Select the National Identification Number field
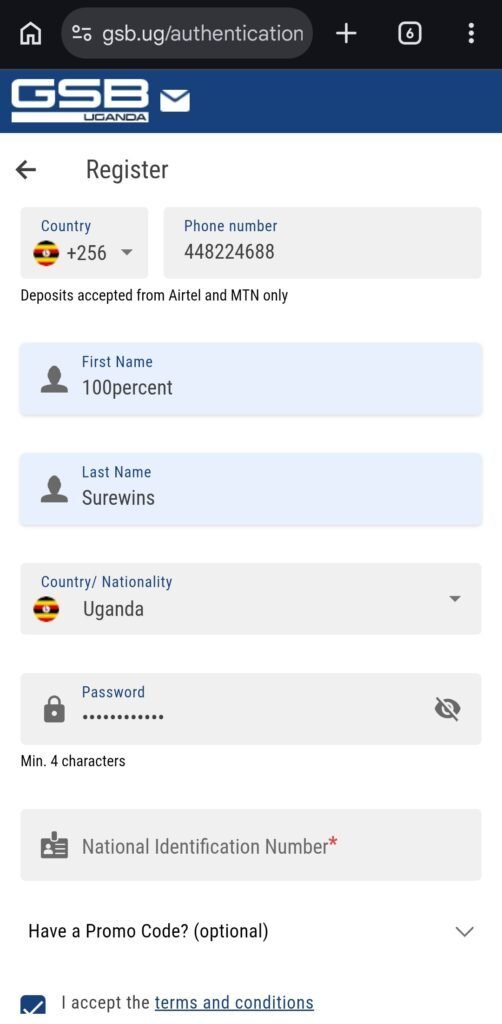This screenshot has height=1024, width=502. [x=251, y=845]
